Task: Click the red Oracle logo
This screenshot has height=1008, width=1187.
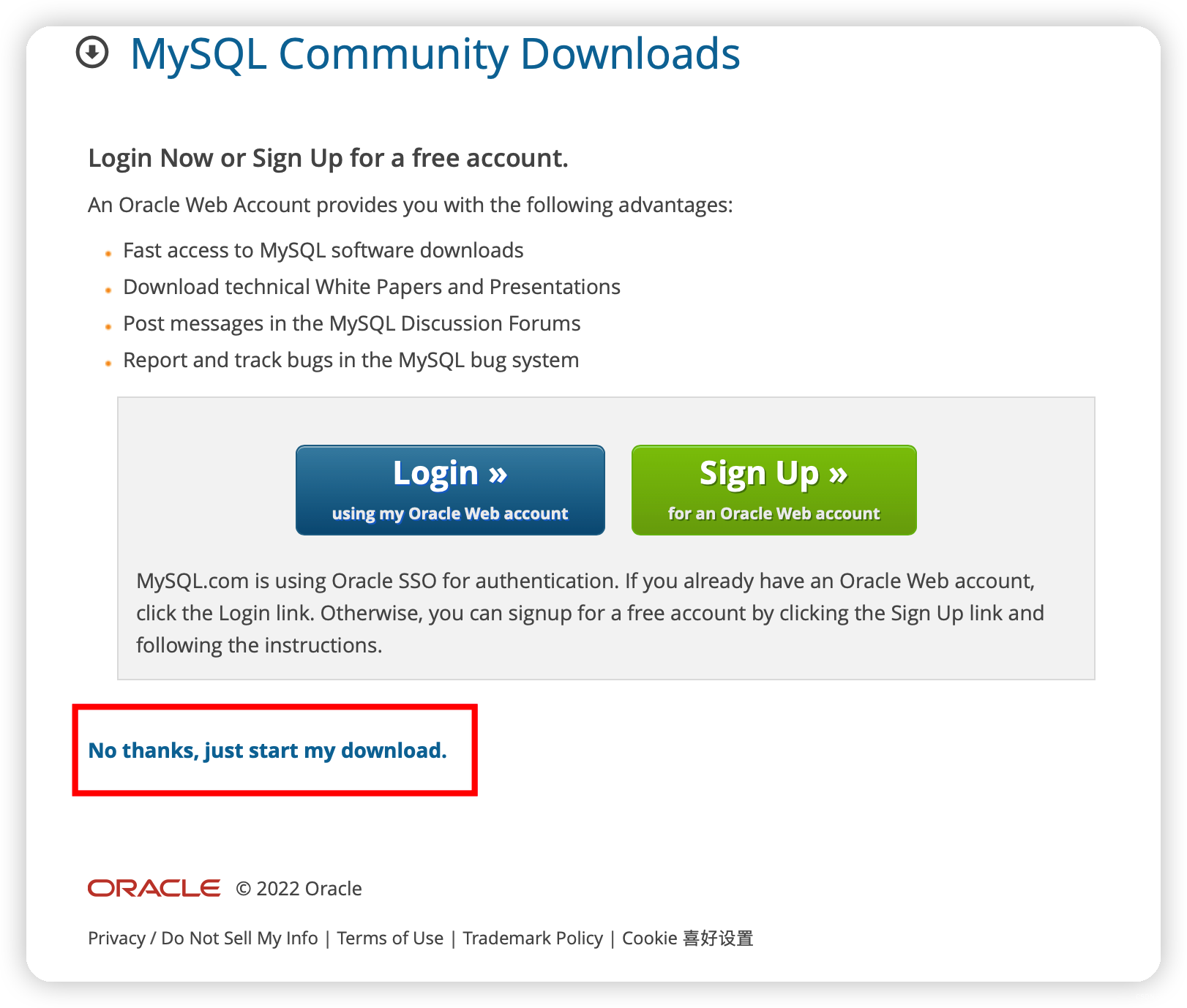Action: (154, 888)
